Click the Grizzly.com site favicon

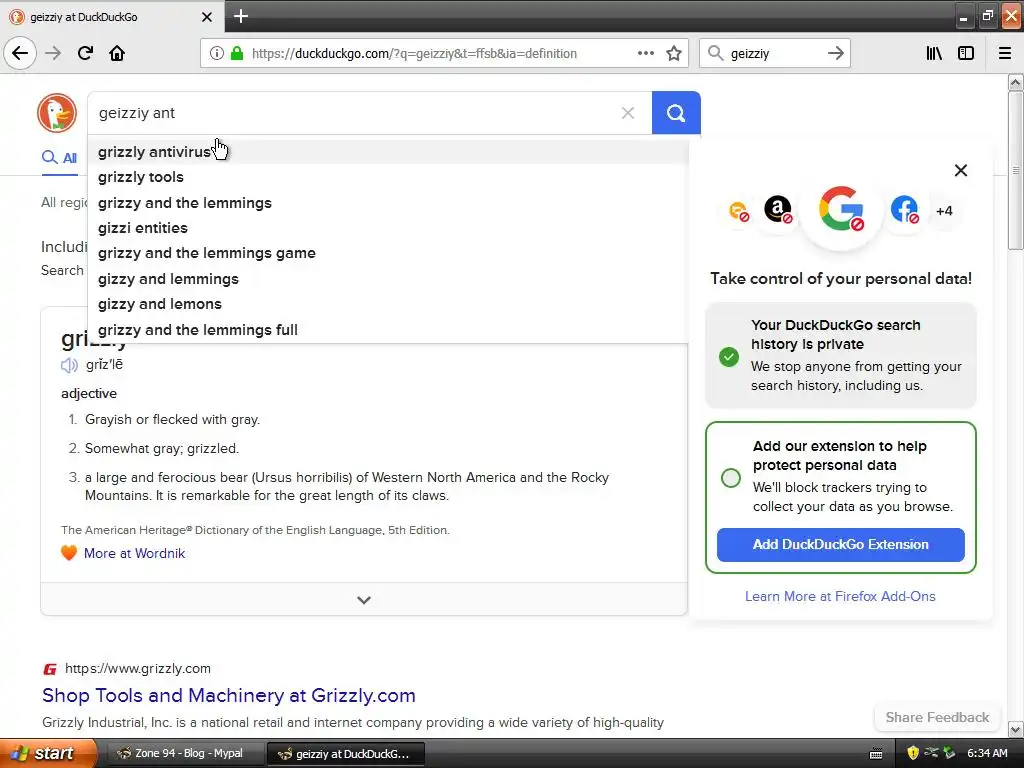click(50, 669)
